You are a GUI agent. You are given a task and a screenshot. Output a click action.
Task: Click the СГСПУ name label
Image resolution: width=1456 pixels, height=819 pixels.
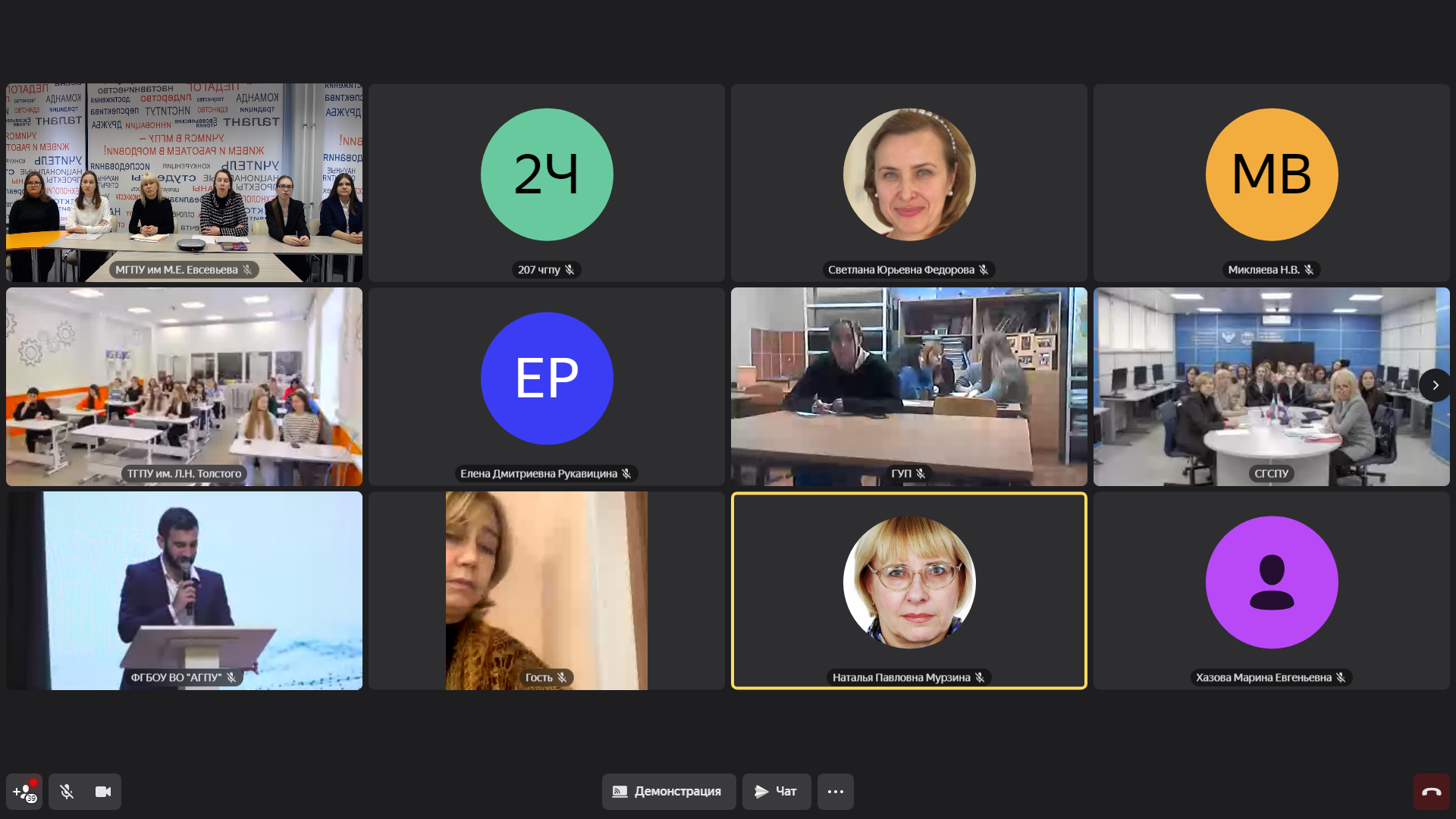point(1271,474)
